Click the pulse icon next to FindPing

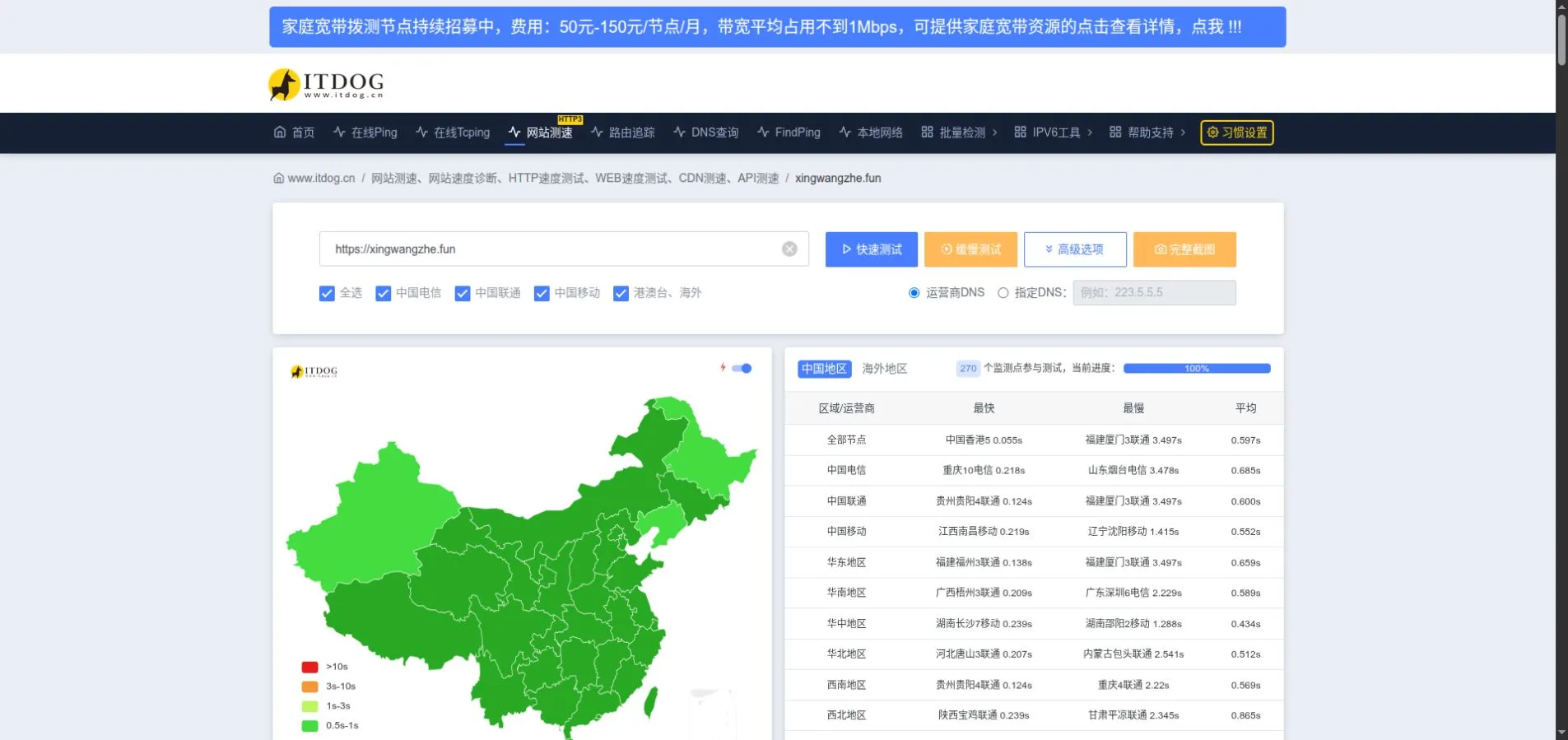pos(763,133)
